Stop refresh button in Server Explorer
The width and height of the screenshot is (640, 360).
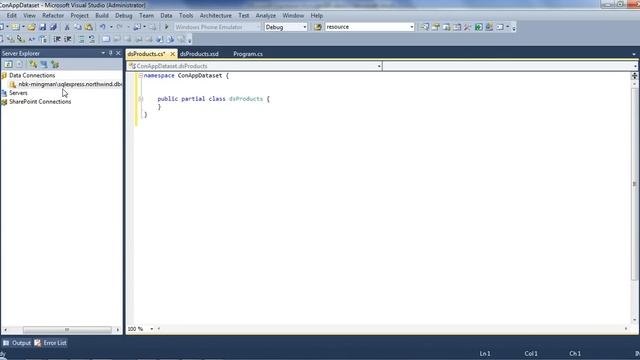[19, 64]
